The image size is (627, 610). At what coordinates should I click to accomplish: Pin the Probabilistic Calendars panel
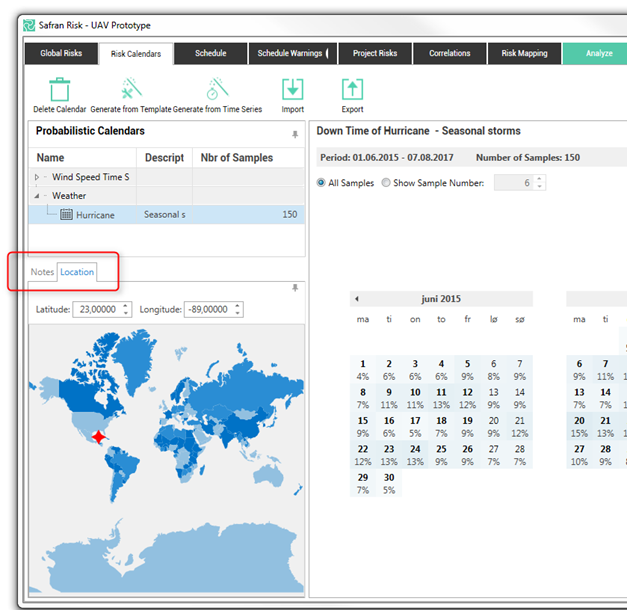click(295, 134)
